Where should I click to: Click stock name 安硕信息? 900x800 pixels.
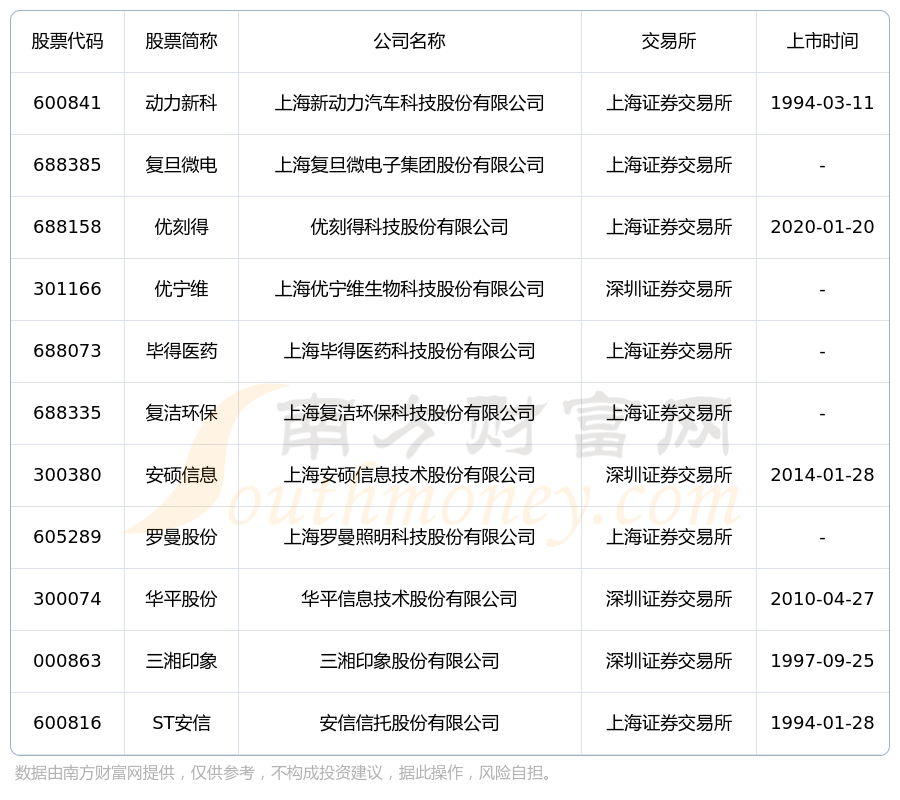tap(181, 475)
